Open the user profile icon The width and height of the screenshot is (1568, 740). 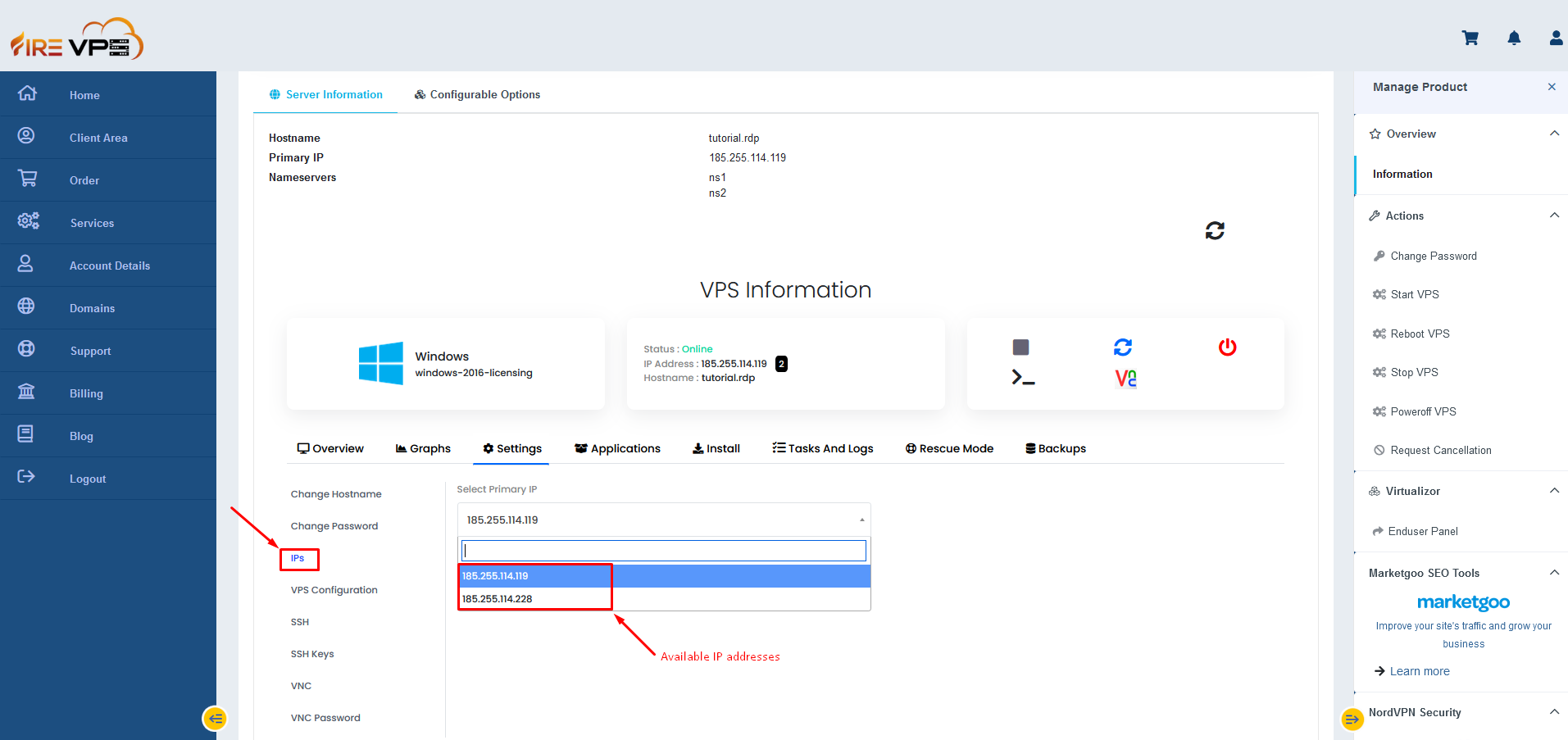click(1556, 38)
